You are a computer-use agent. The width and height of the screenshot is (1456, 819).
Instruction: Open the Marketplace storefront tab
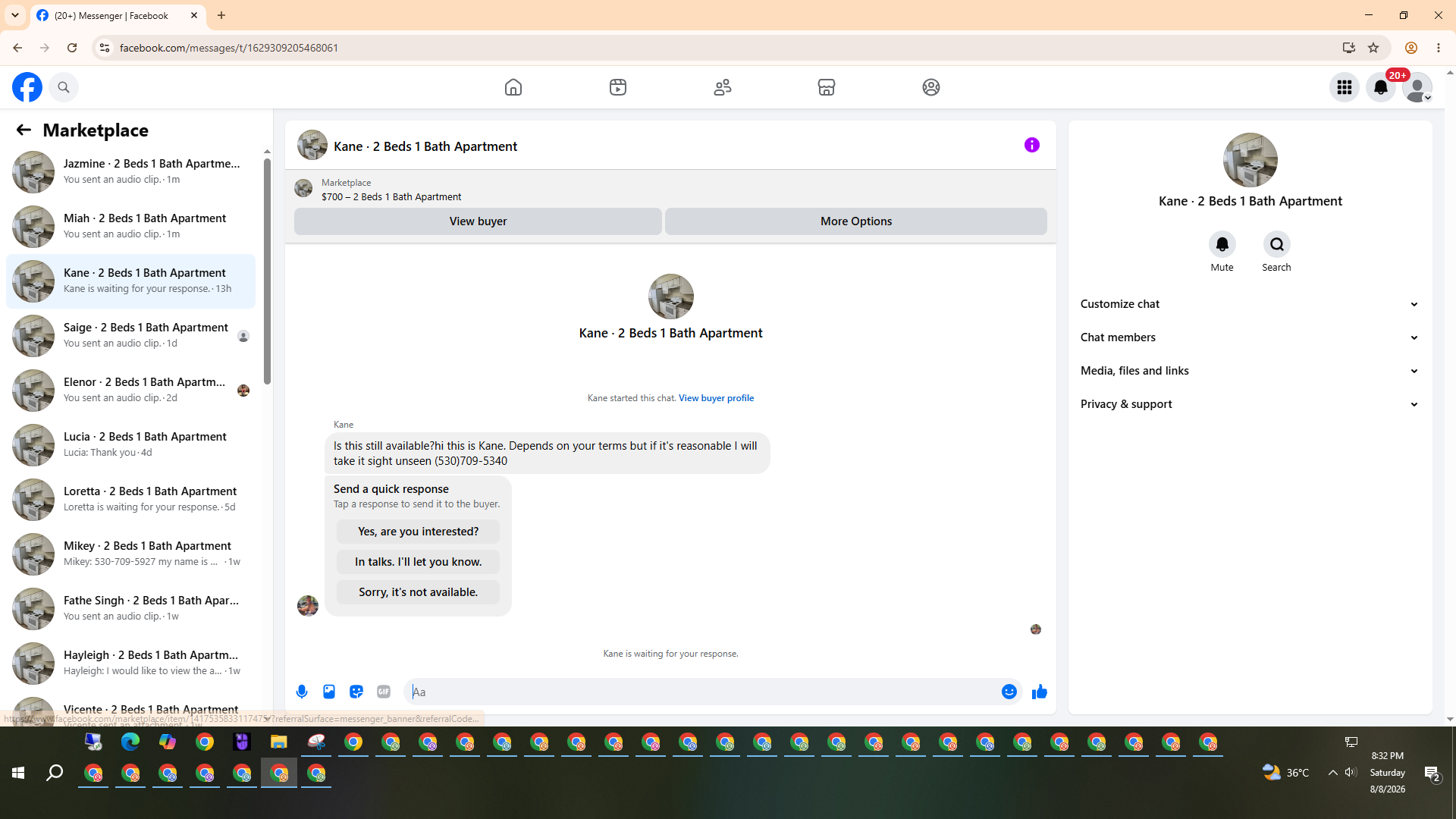click(x=827, y=87)
